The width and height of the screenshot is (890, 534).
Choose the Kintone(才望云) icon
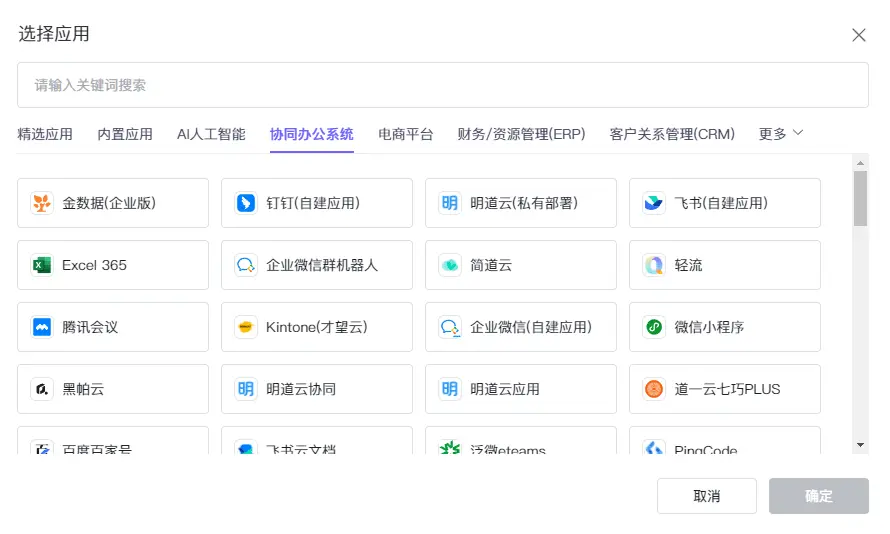pyautogui.click(x=246, y=327)
